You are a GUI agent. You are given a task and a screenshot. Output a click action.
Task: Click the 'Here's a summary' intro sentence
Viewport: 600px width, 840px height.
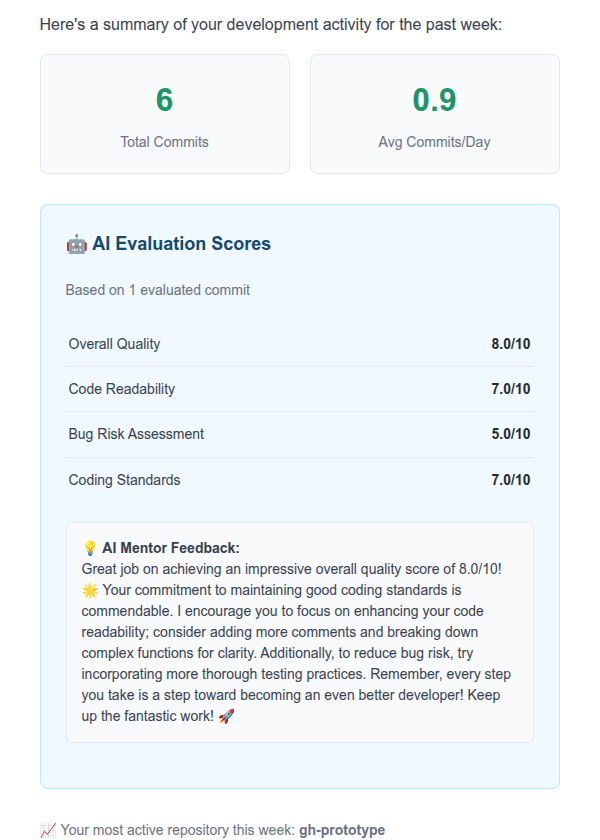click(271, 25)
